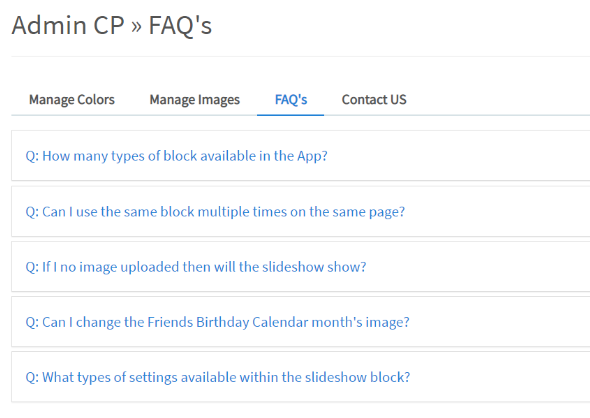Image resolution: width=590 pixels, height=418 pixels.
Task: Click the 'Q:' prefix of the last FAQ
Action: point(32,377)
